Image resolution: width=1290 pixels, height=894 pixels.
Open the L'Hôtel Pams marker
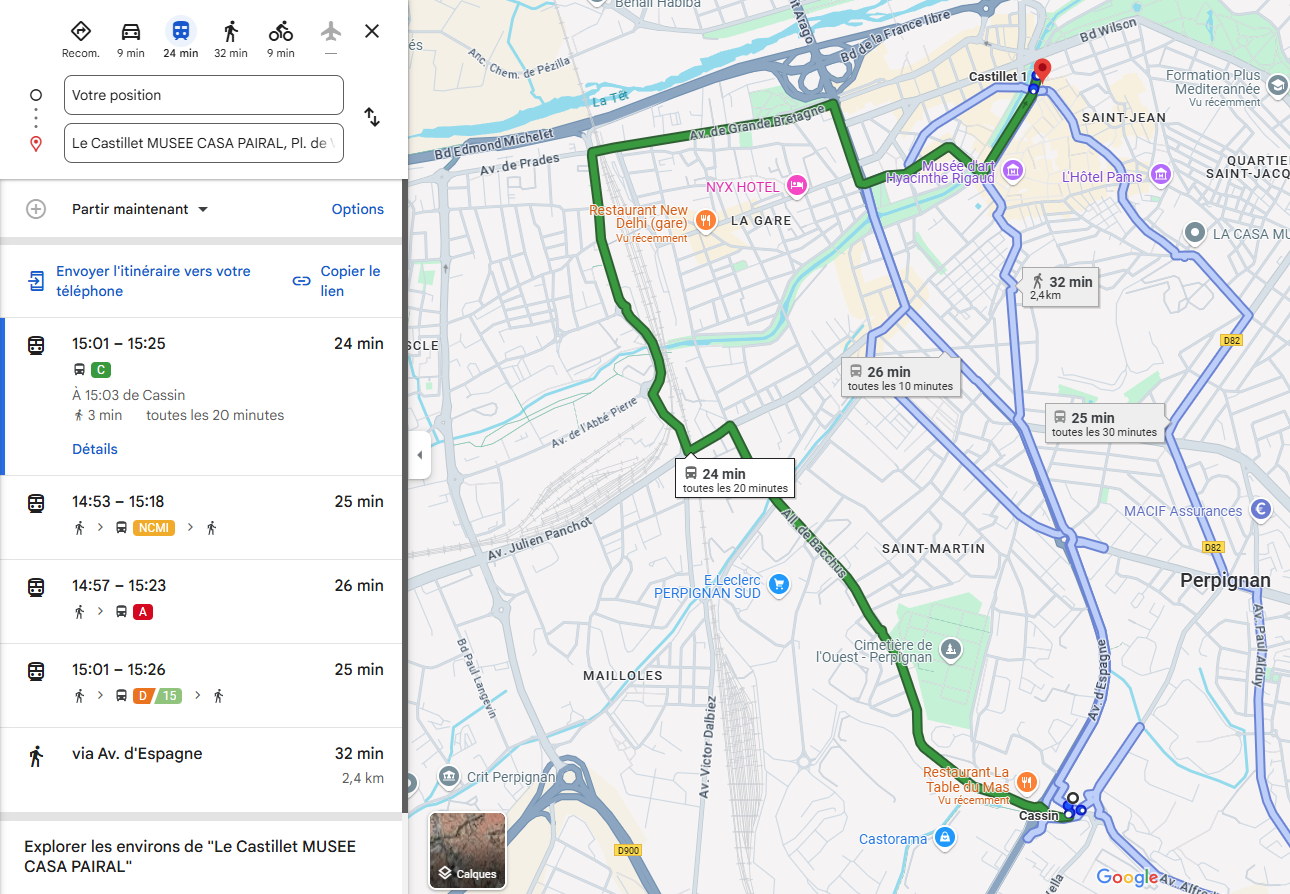coord(1160,174)
